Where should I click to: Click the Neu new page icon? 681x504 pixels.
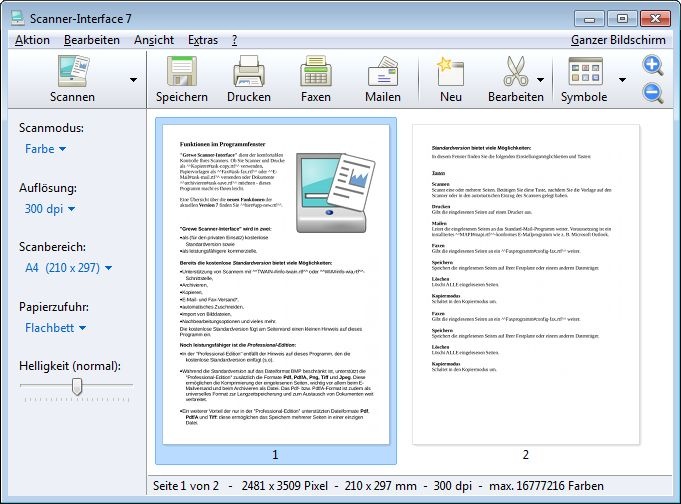point(450,70)
